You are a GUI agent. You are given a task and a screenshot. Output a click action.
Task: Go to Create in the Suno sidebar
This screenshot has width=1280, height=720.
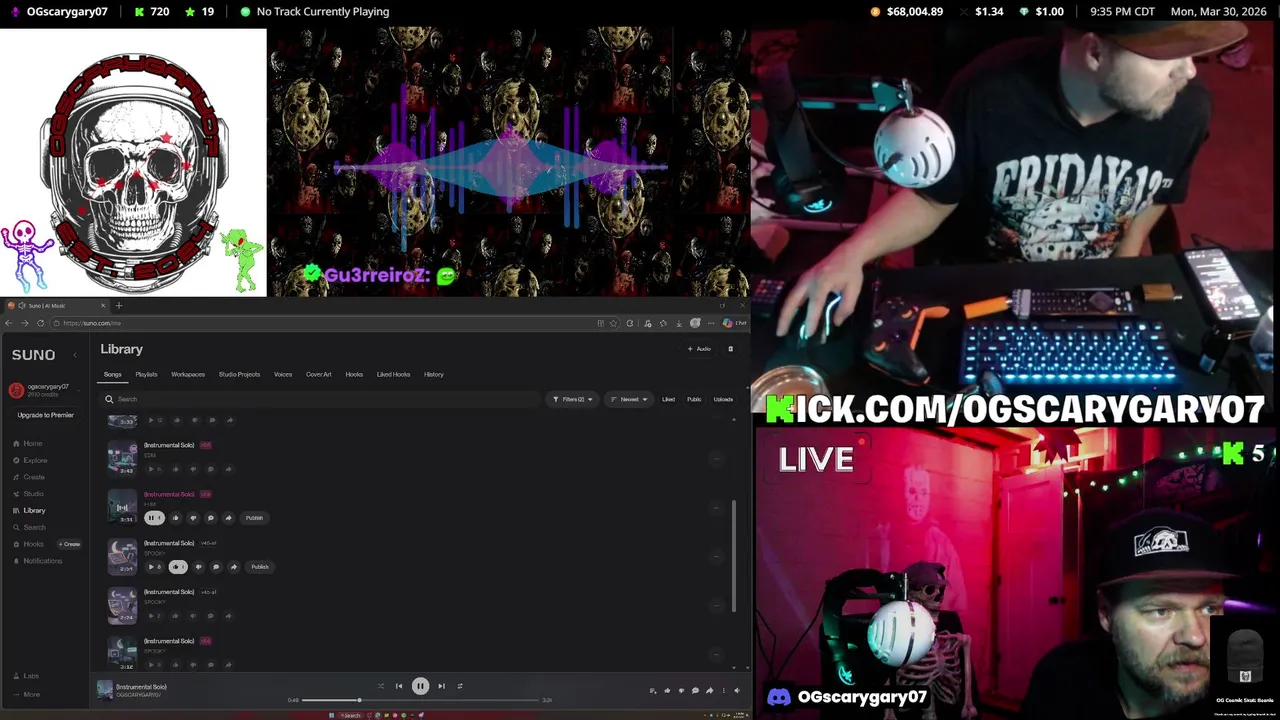29,477
